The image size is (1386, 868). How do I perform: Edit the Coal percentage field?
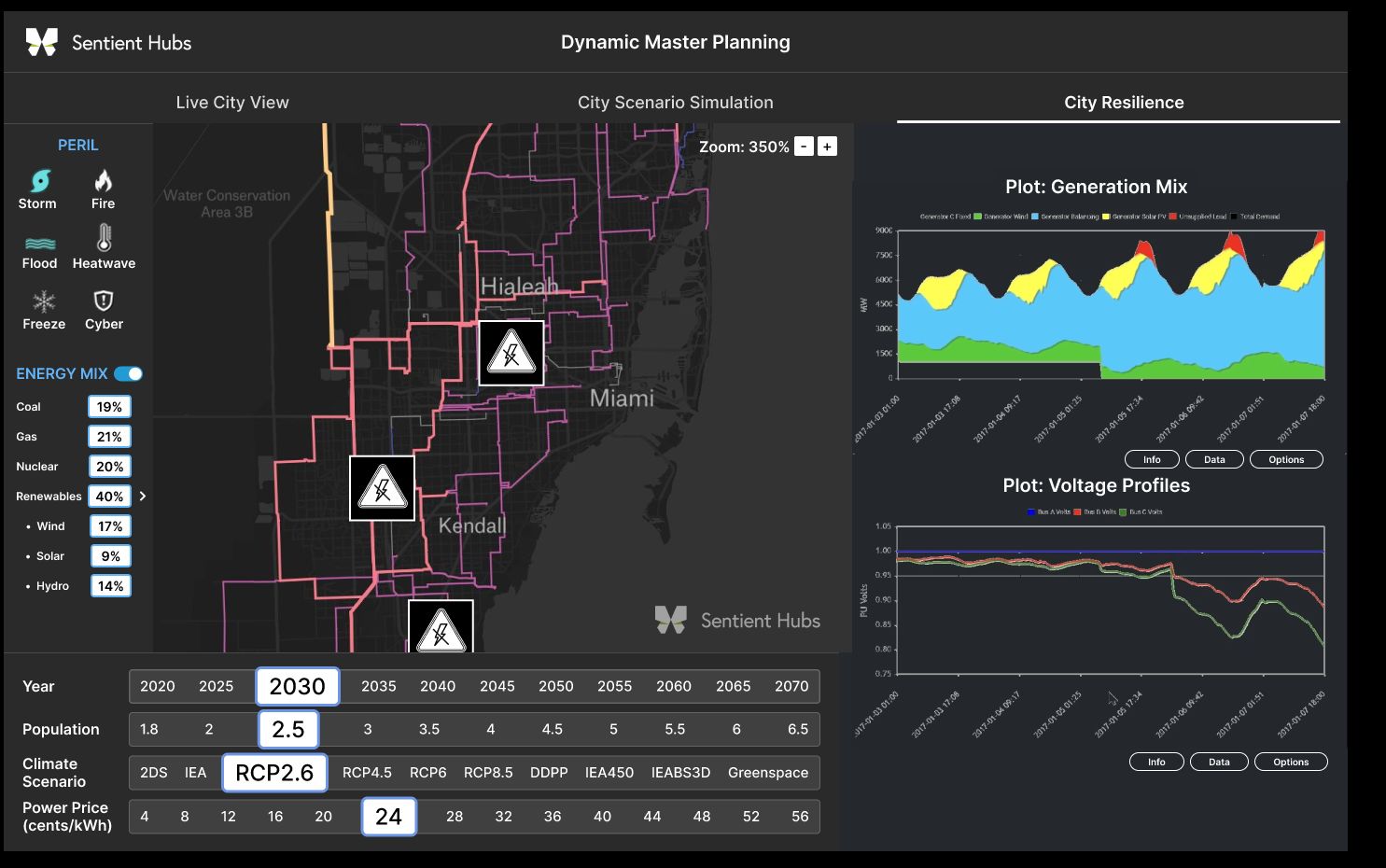109,407
